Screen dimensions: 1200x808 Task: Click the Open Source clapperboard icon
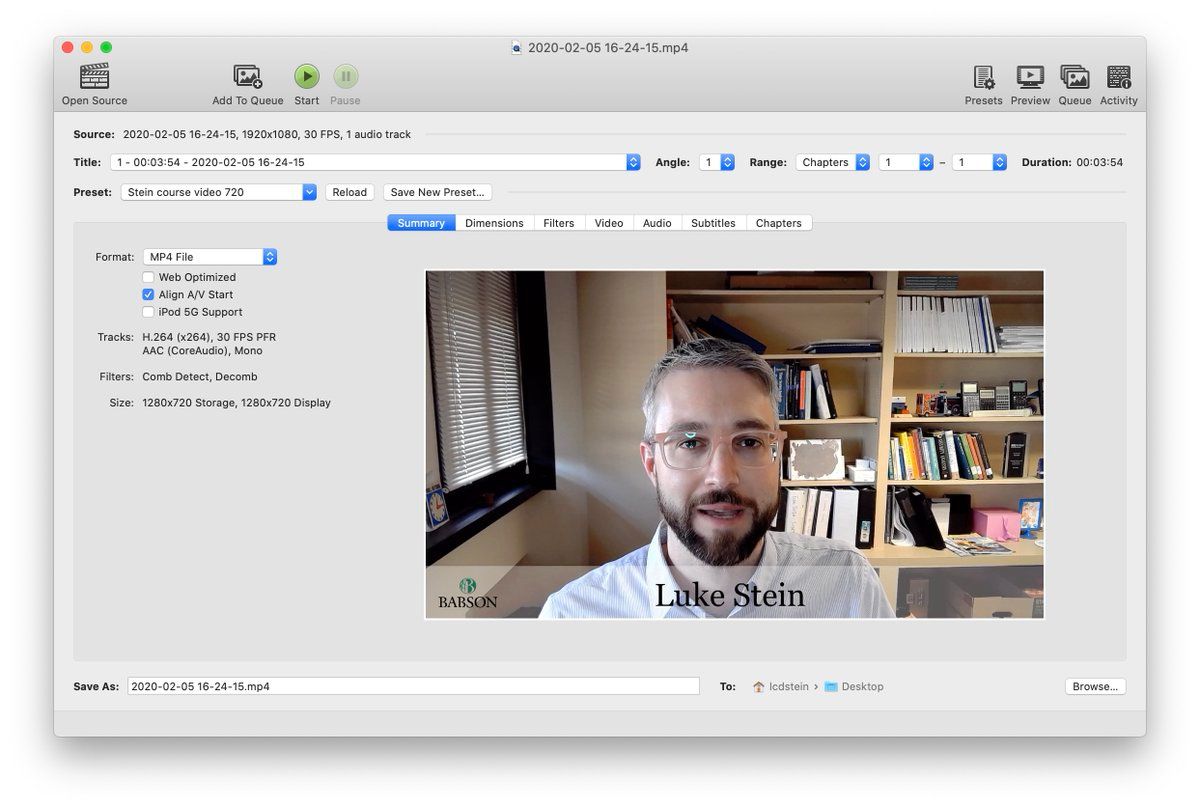pyautogui.click(x=94, y=77)
